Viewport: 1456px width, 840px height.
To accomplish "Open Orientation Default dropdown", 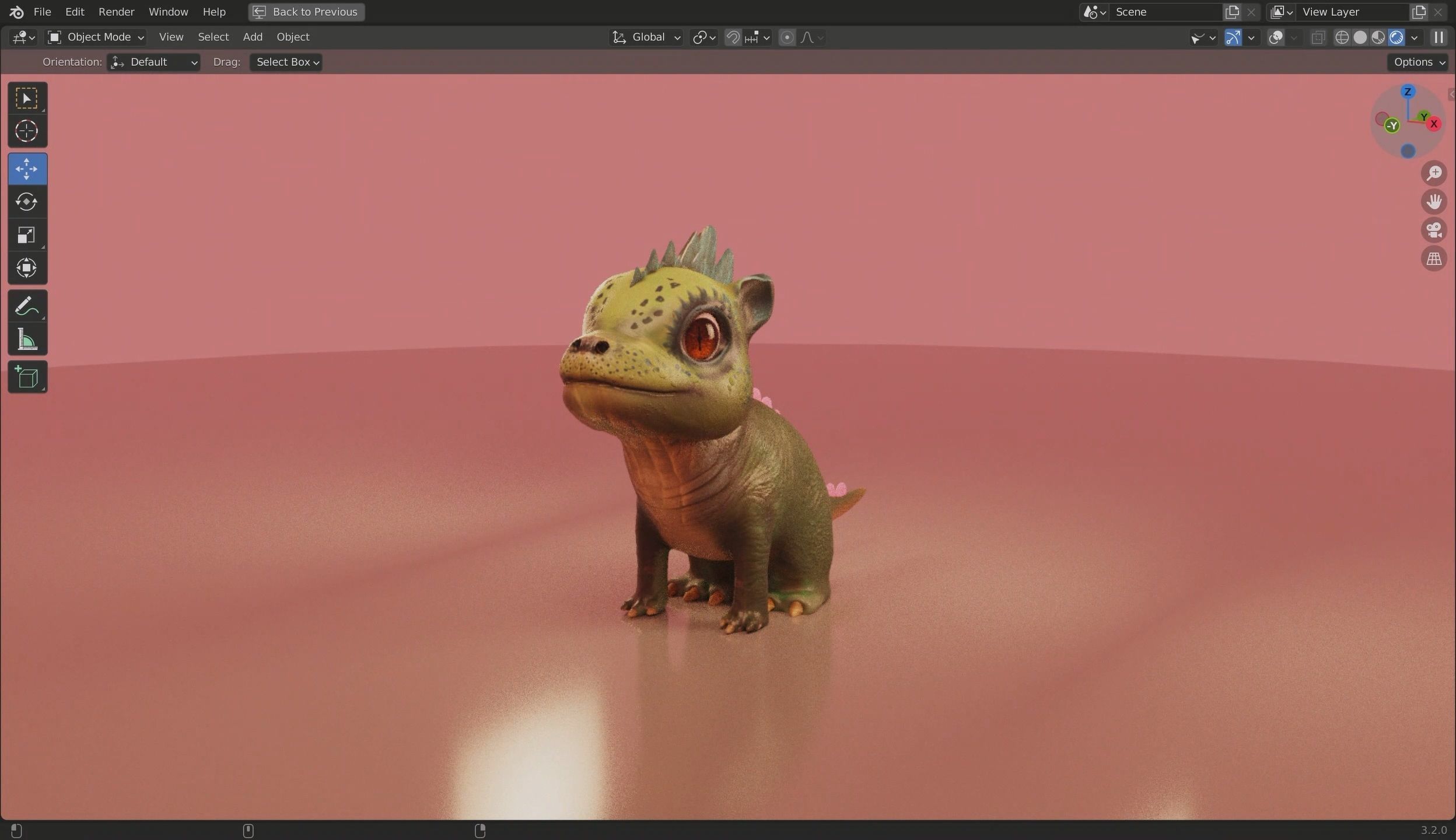I will coord(153,62).
